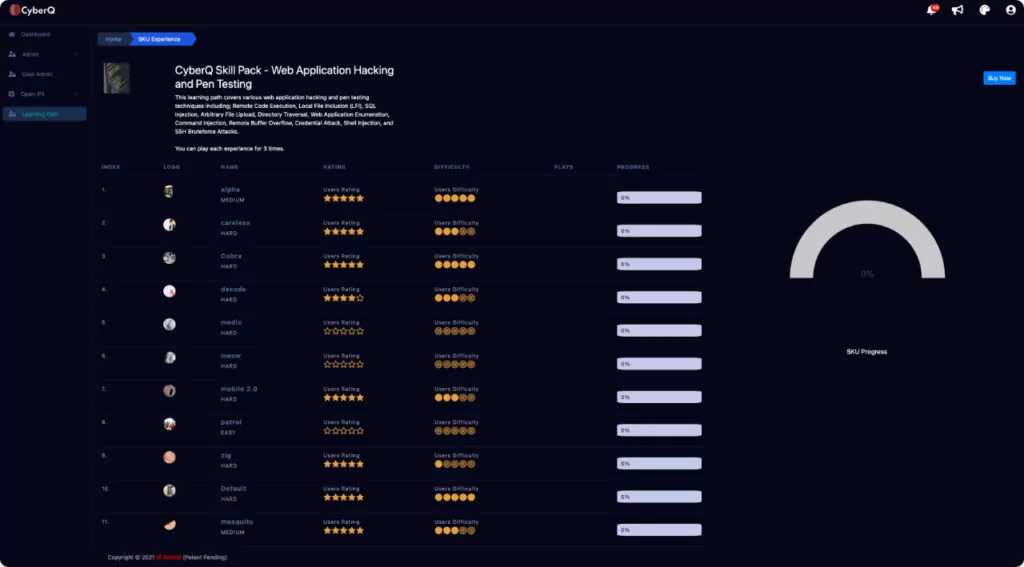Click zig's difficulty rating circles

coord(455,464)
